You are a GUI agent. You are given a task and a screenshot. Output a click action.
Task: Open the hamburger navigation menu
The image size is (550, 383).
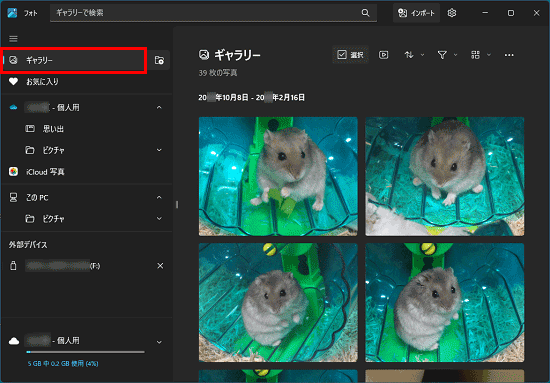pos(13,39)
